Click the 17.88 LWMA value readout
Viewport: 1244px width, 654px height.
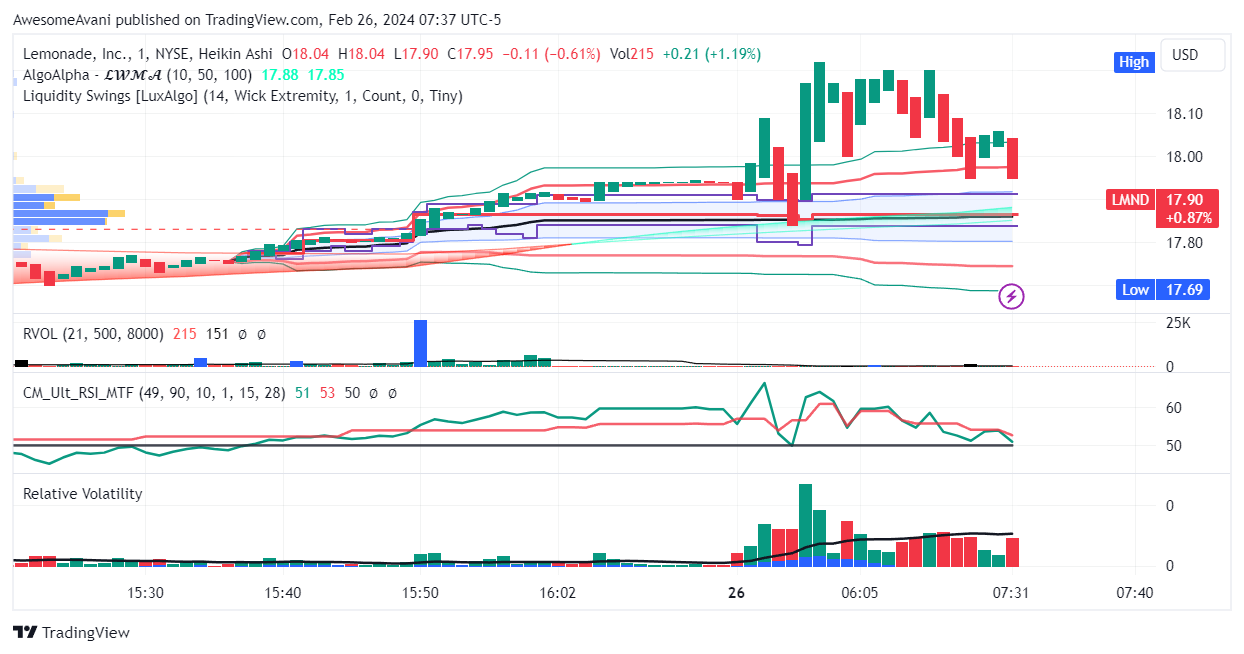coord(278,75)
